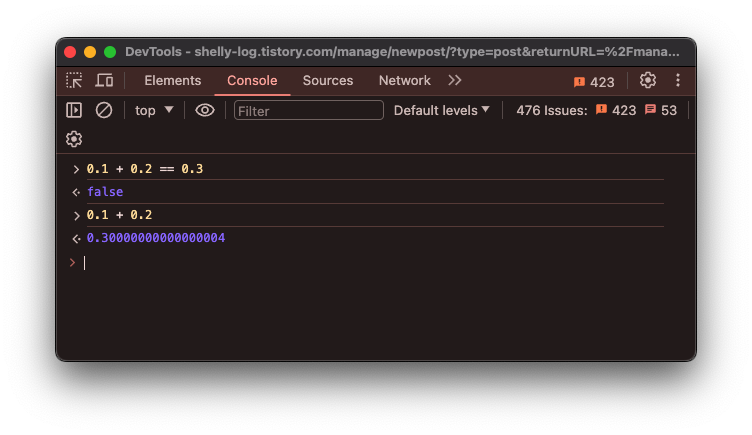752x435 pixels.
Task: Close the DevTools window with the red button
Action: coord(70,52)
